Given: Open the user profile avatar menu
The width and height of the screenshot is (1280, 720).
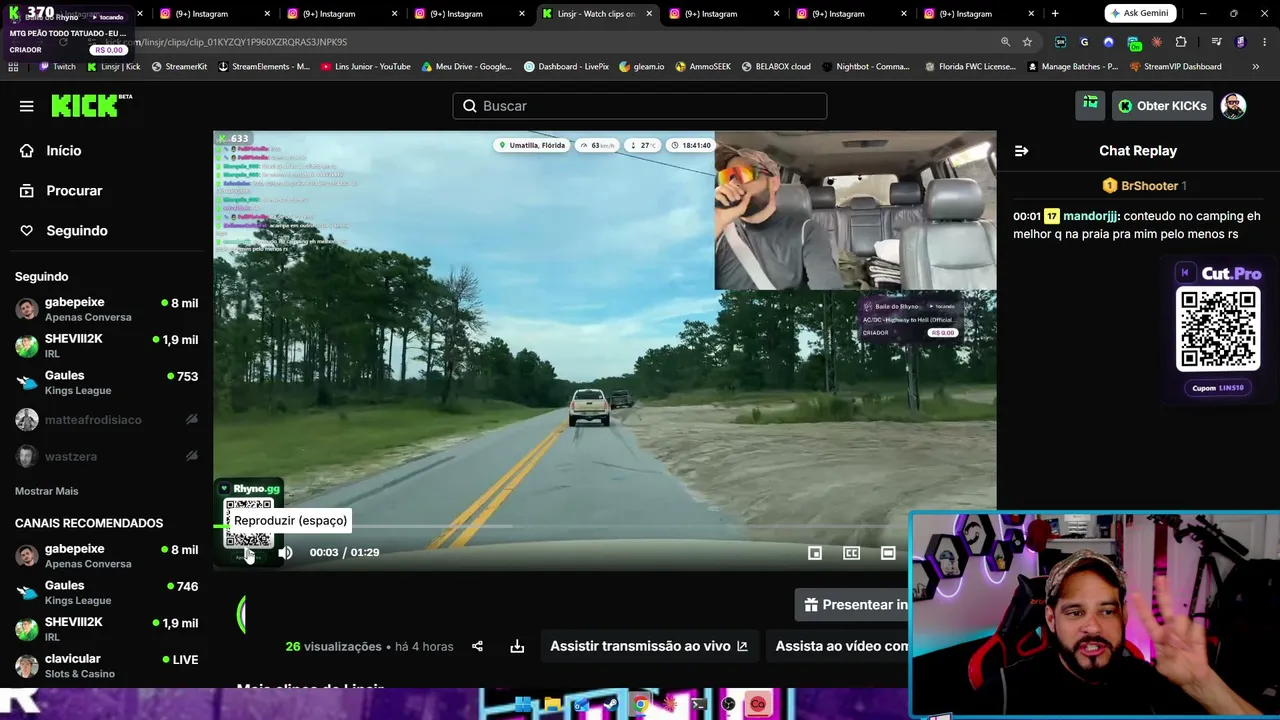Looking at the screenshot, I should click(x=1233, y=106).
